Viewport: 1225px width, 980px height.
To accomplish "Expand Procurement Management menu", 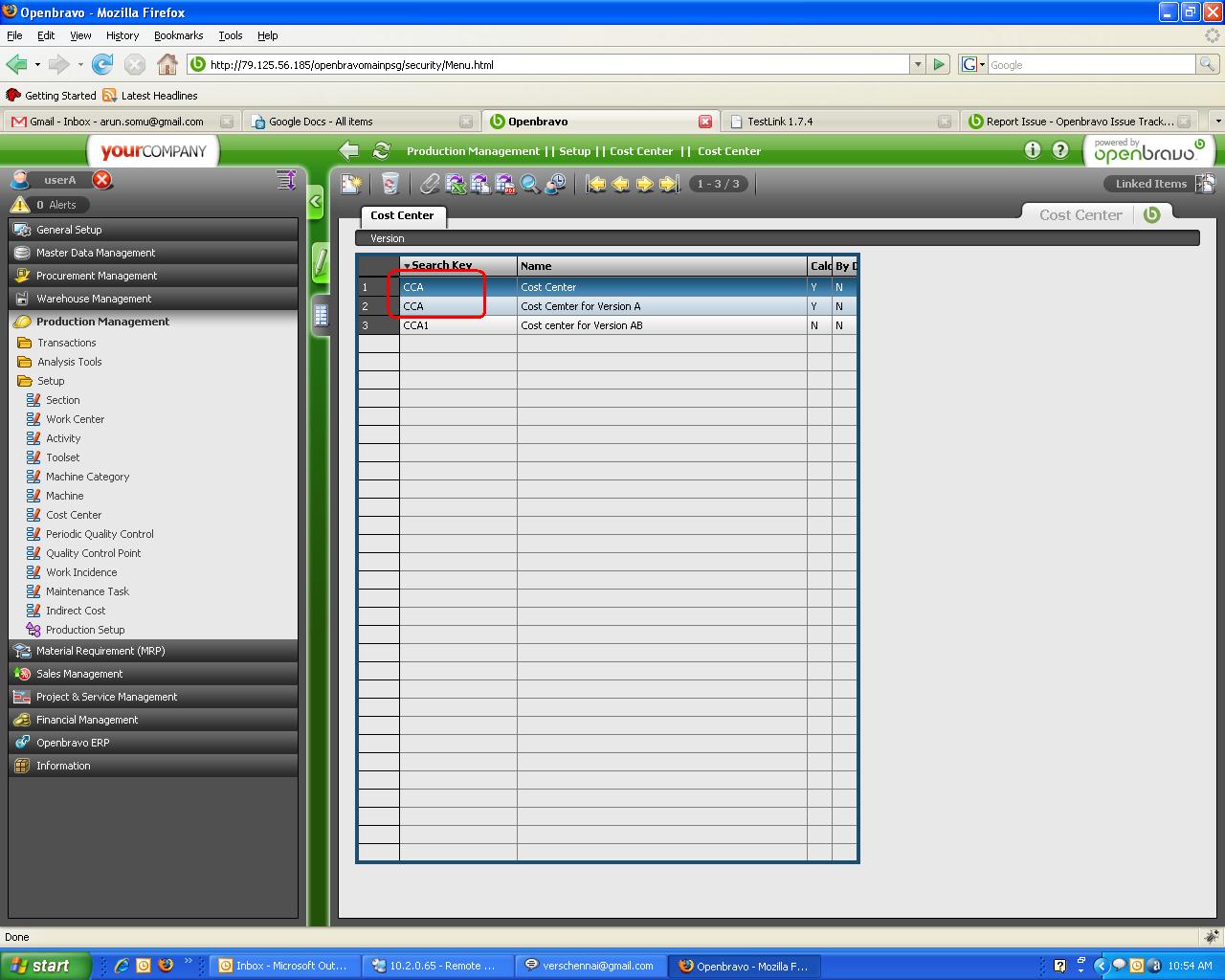I will [x=153, y=276].
